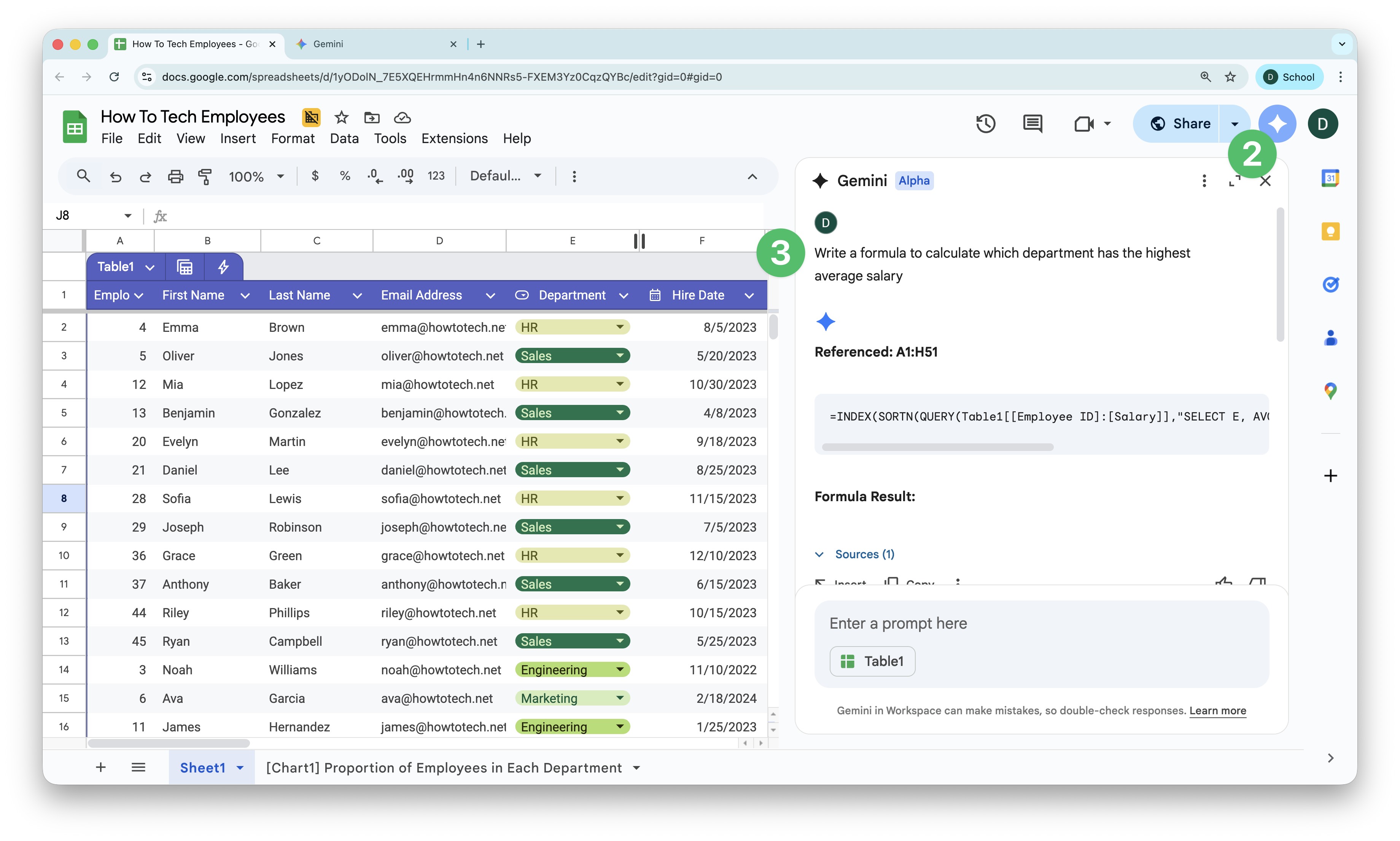Open Google Keep from side panel
The width and height of the screenshot is (1400, 841).
(1330, 231)
